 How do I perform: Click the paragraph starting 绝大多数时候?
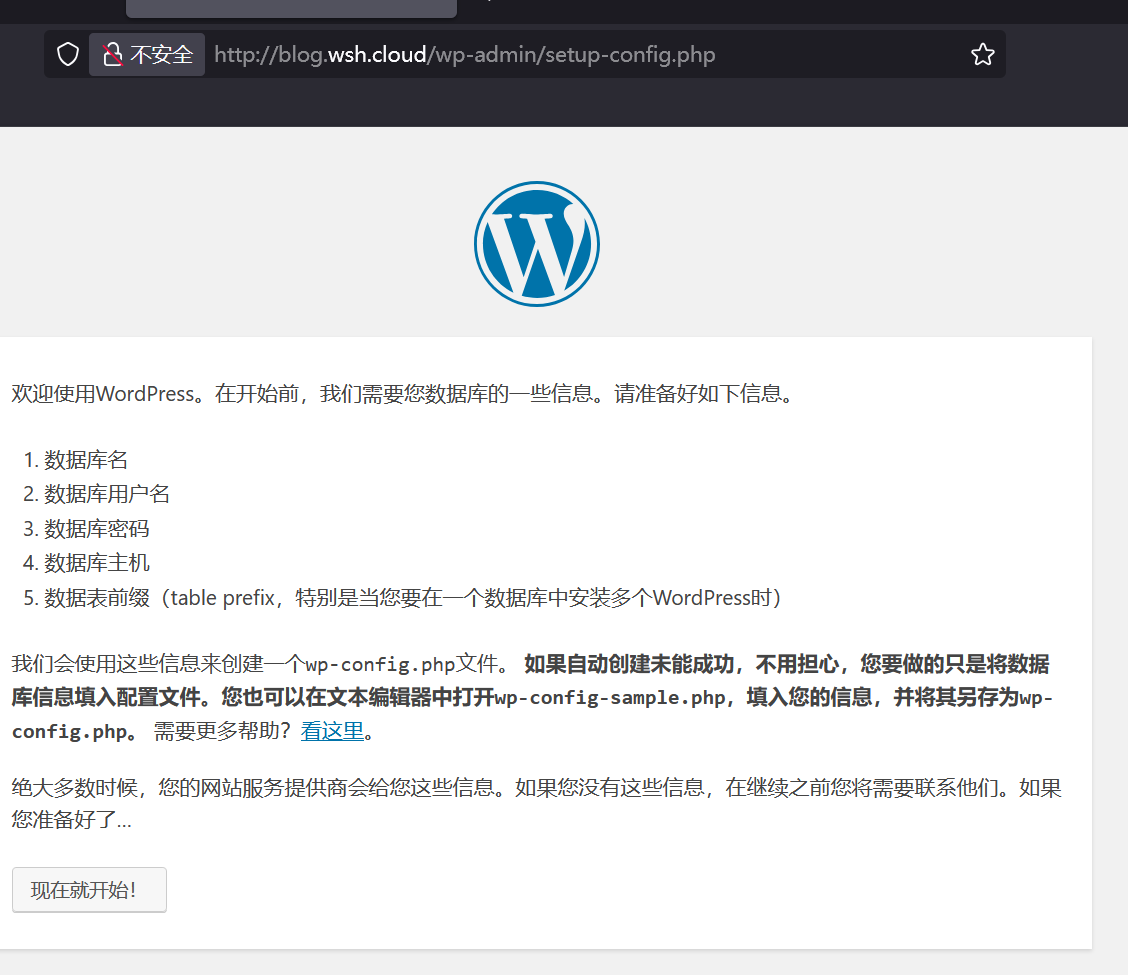537,803
